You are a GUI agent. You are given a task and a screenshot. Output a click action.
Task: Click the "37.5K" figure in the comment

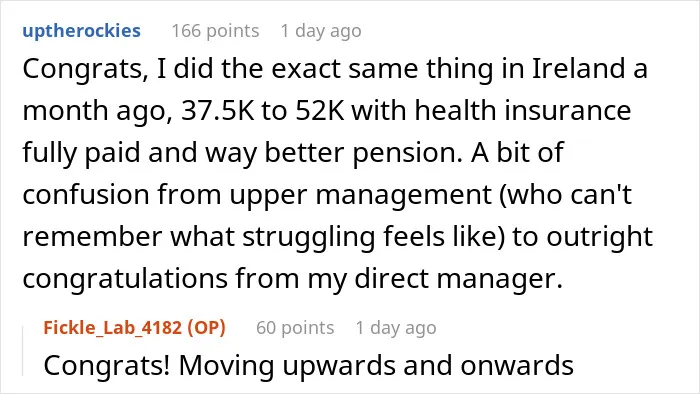217,111
